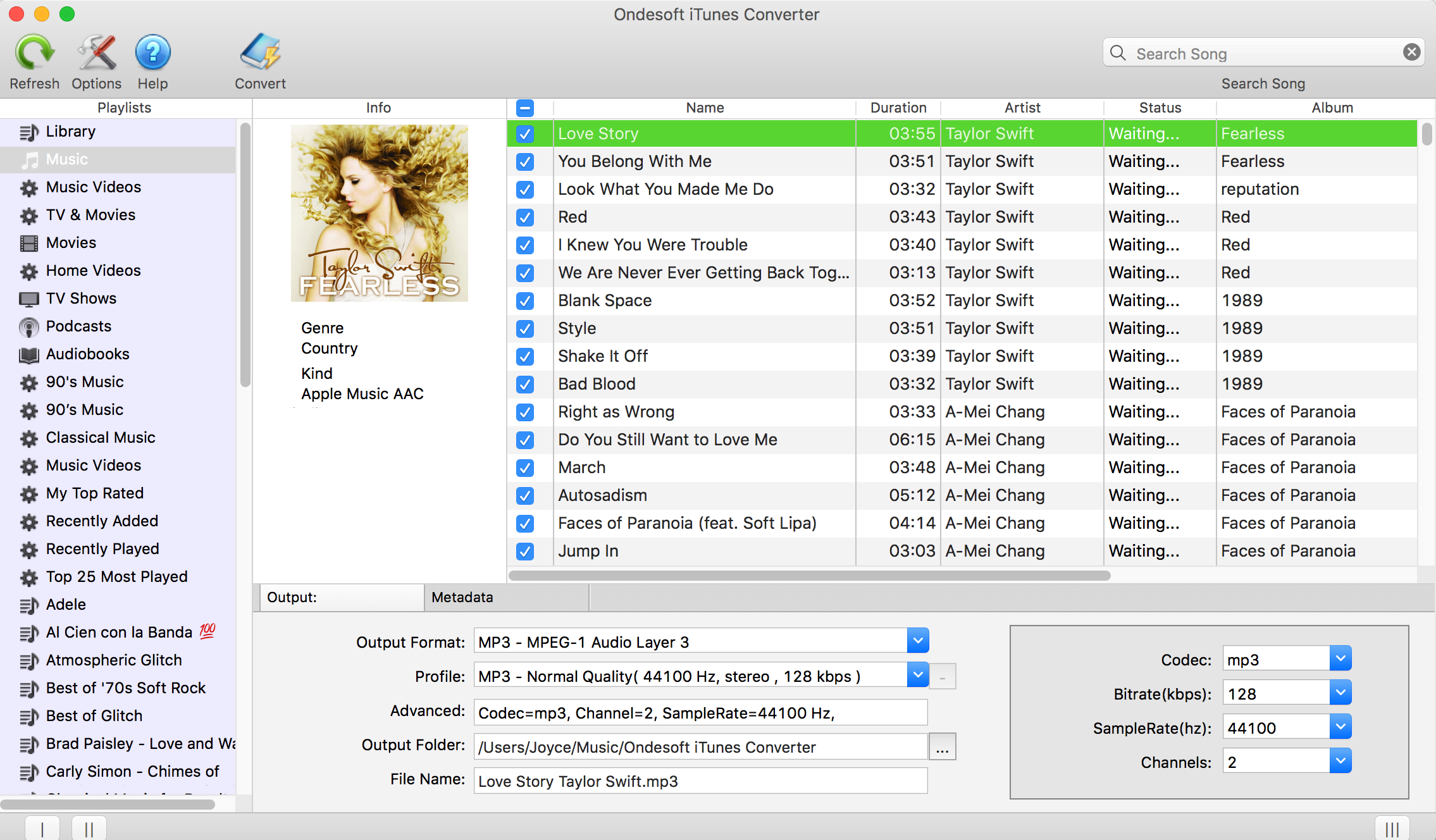Uncheck the Blank Space track checkbox

click(525, 300)
